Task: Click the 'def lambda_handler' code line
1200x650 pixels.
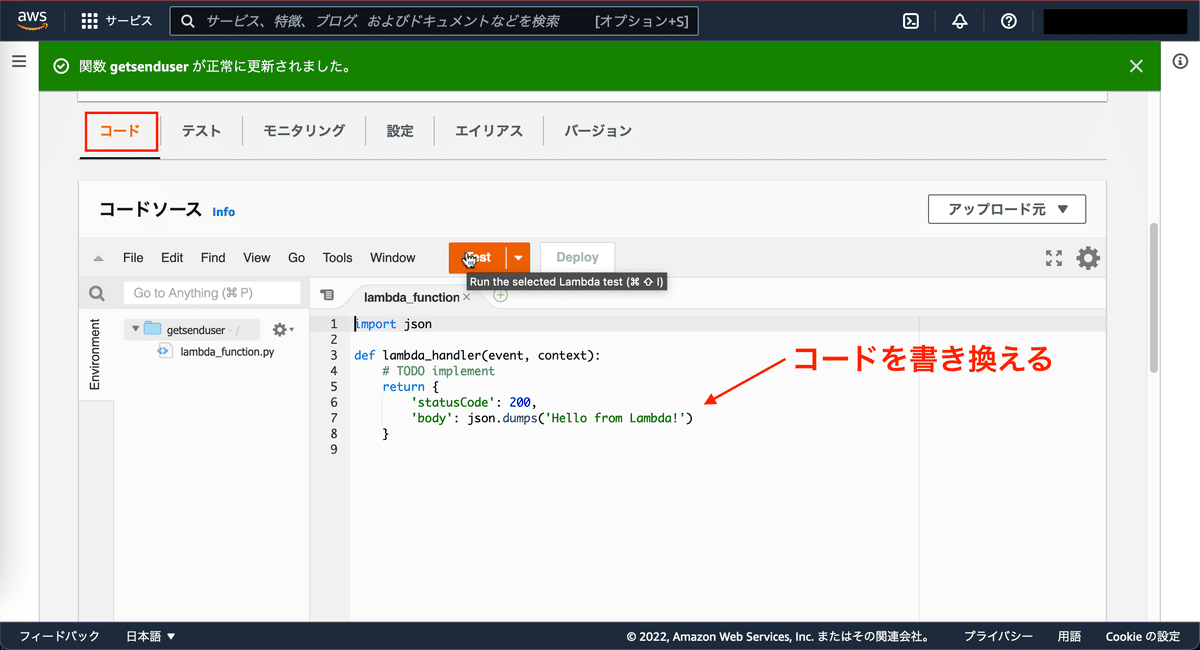Action: pos(476,355)
